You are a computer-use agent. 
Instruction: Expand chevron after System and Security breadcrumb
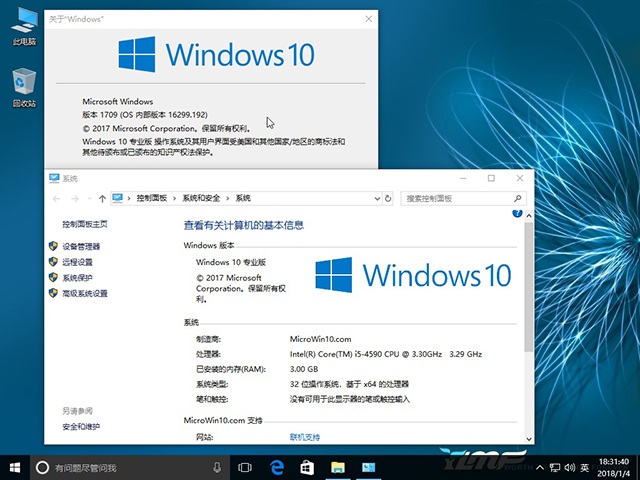point(227,199)
